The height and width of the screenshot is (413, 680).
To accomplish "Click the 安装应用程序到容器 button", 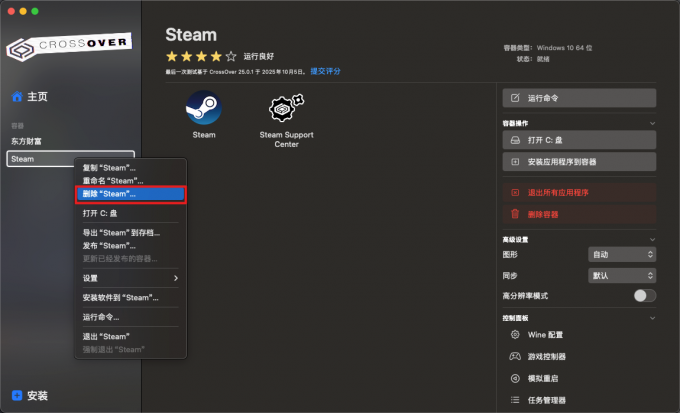I will tap(579, 162).
